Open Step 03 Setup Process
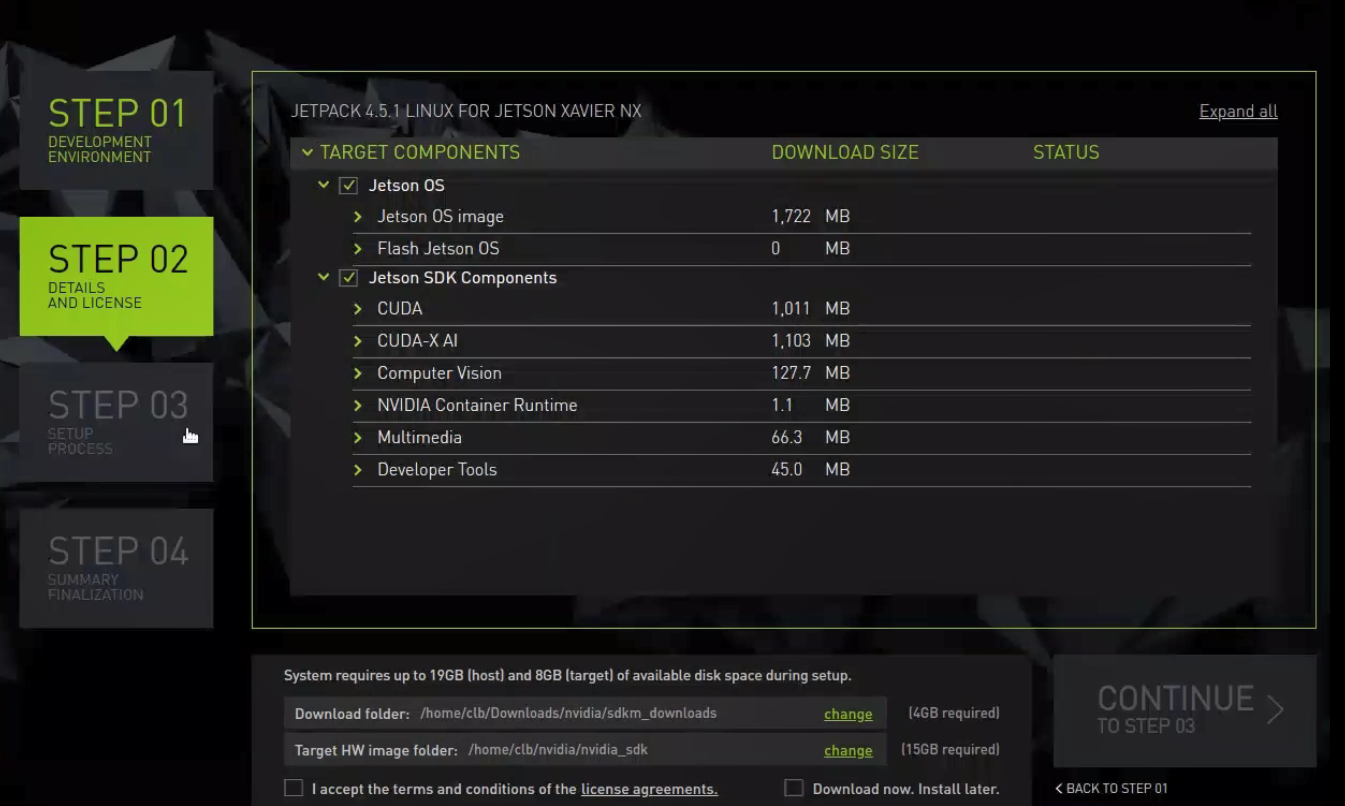 tap(116, 422)
